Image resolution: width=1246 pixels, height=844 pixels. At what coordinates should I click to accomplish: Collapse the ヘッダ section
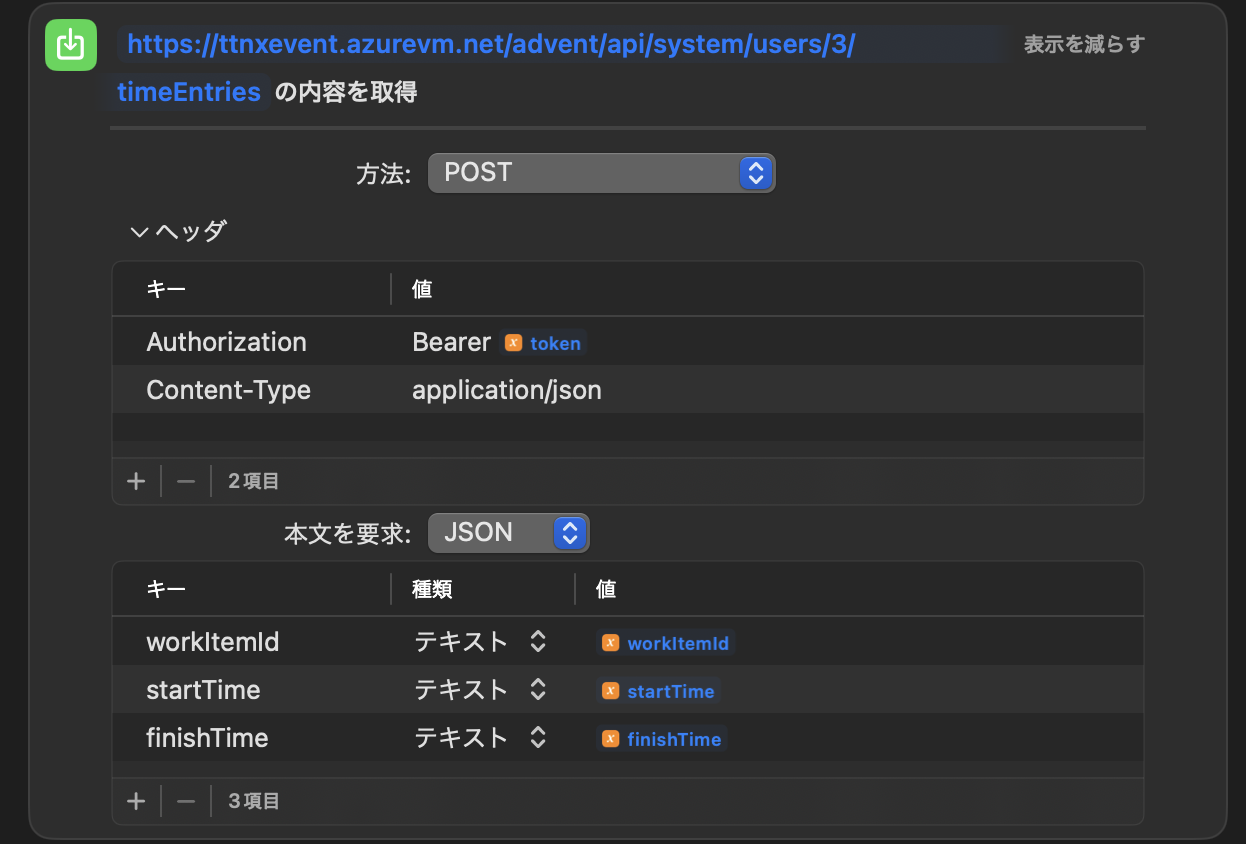pyautogui.click(x=138, y=230)
